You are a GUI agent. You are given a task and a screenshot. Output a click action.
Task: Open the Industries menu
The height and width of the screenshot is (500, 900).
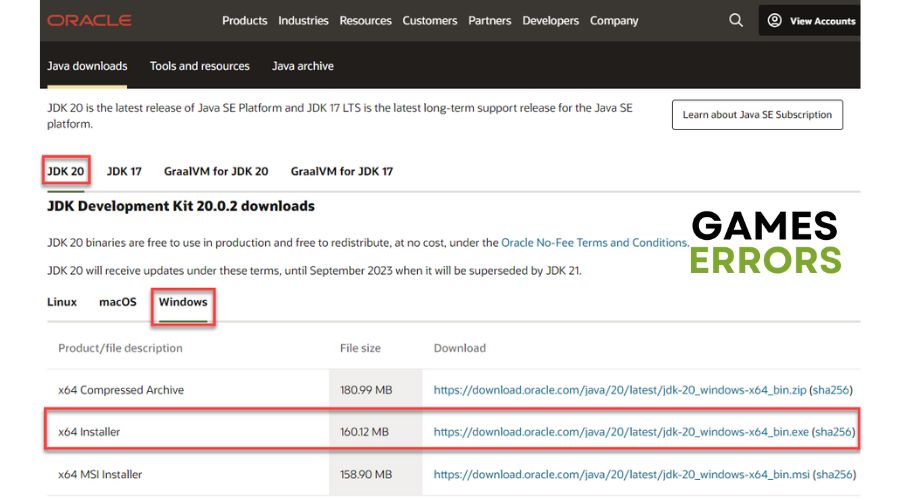tap(303, 21)
